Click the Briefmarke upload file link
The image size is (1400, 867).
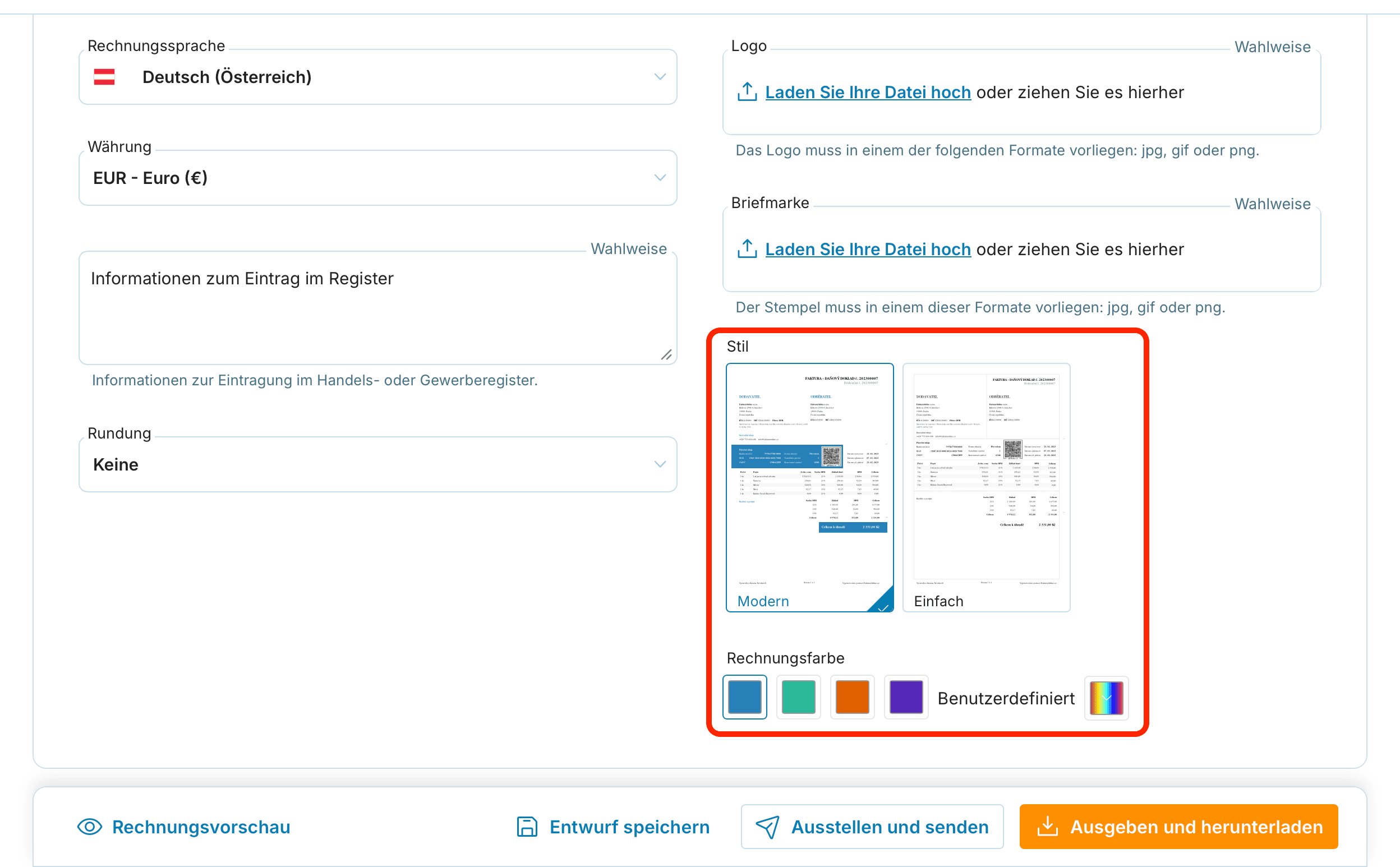pyautogui.click(x=868, y=250)
